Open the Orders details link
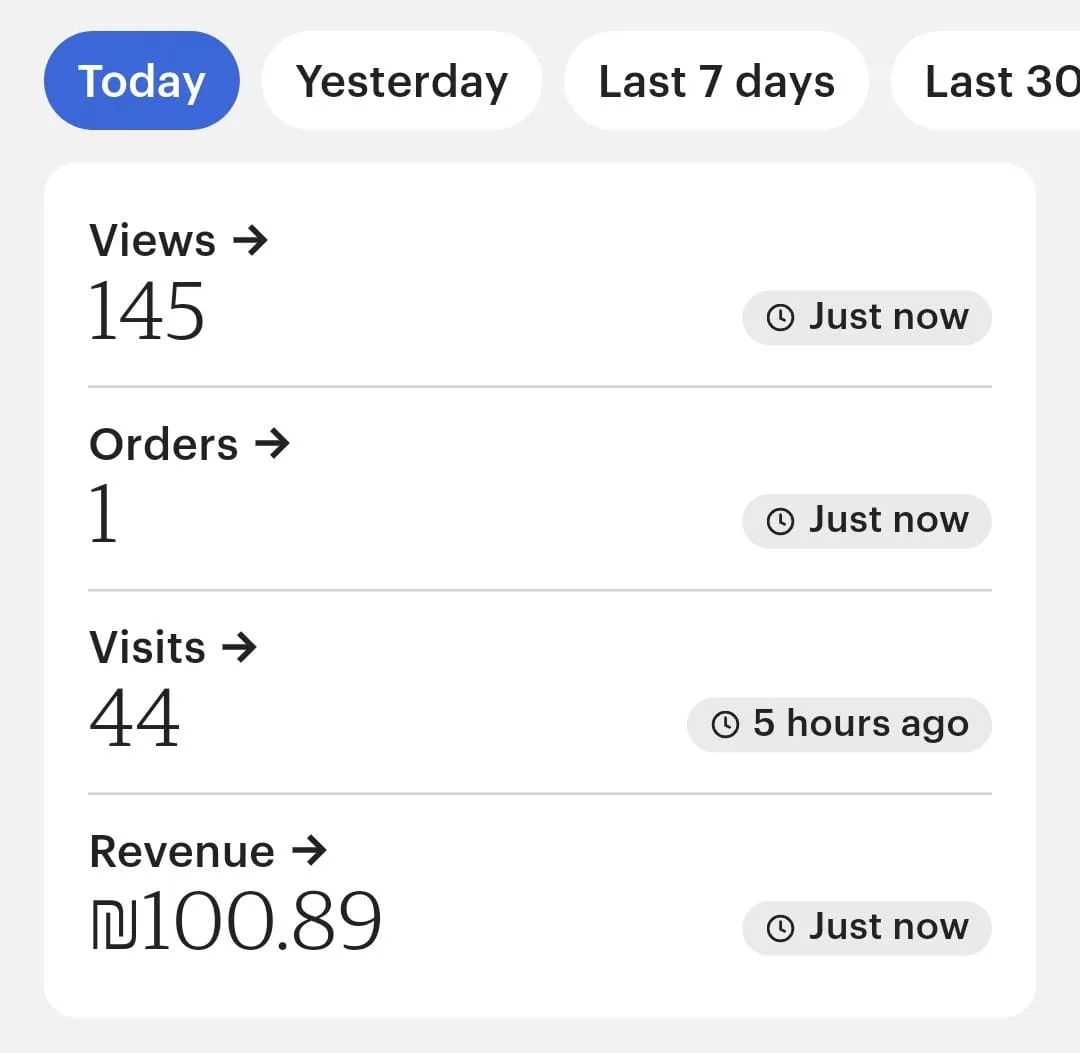The height and width of the screenshot is (1053, 1080). coord(164,444)
